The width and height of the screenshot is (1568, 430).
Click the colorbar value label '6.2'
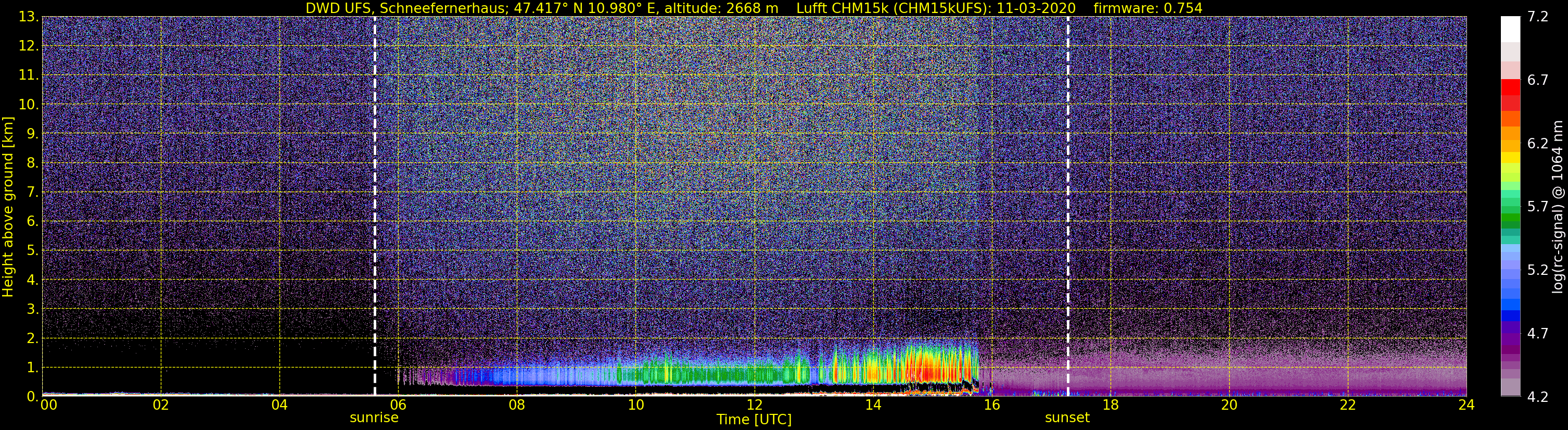tap(1538, 144)
